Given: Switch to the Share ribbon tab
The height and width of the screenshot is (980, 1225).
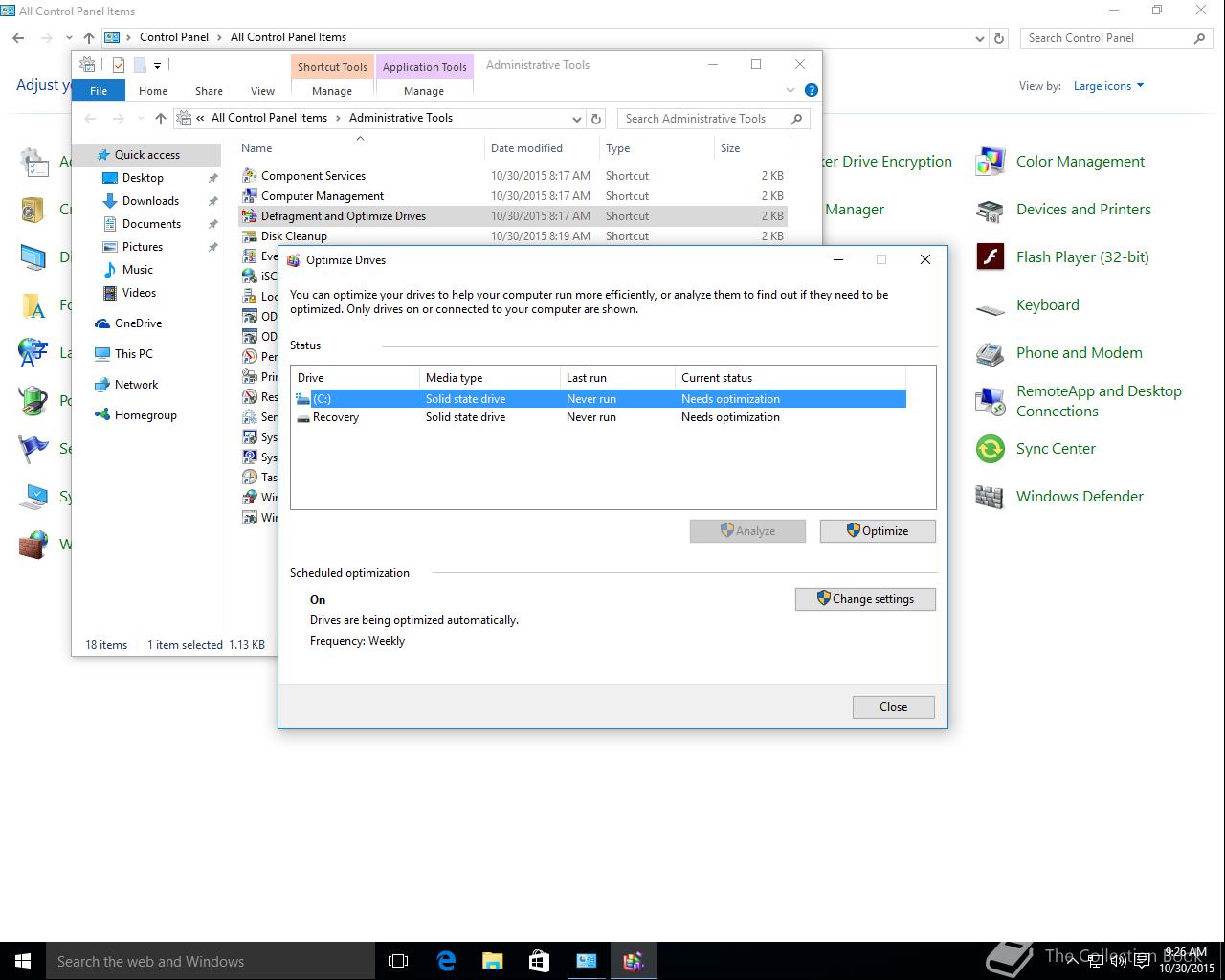Looking at the screenshot, I should pos(209,91).
